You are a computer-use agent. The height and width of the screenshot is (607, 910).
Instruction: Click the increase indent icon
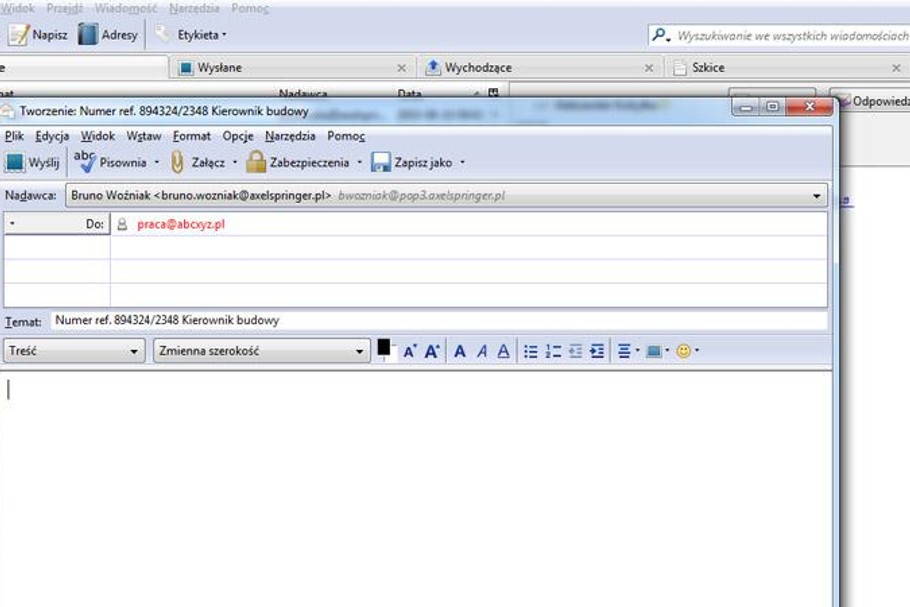(x=597, y=351)
